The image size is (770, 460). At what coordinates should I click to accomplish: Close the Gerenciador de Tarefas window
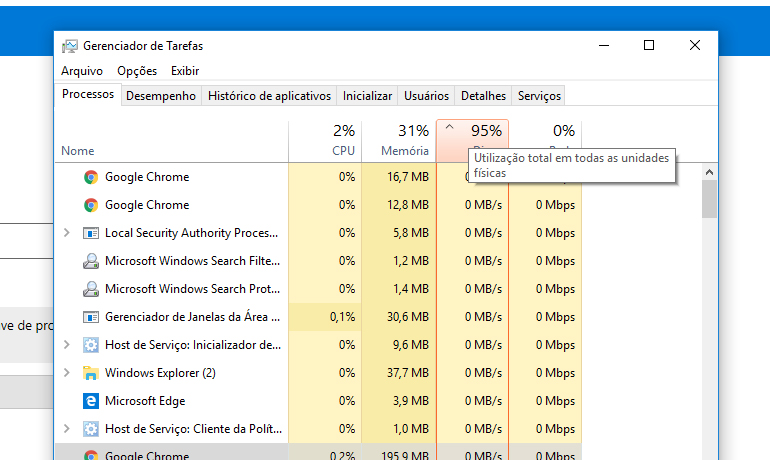(x=694, y=46)
